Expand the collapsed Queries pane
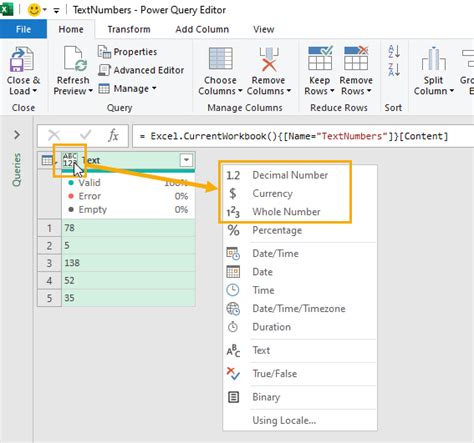This screenshot has width=474, height=443. pyautogui.click(x=17, y=135)
